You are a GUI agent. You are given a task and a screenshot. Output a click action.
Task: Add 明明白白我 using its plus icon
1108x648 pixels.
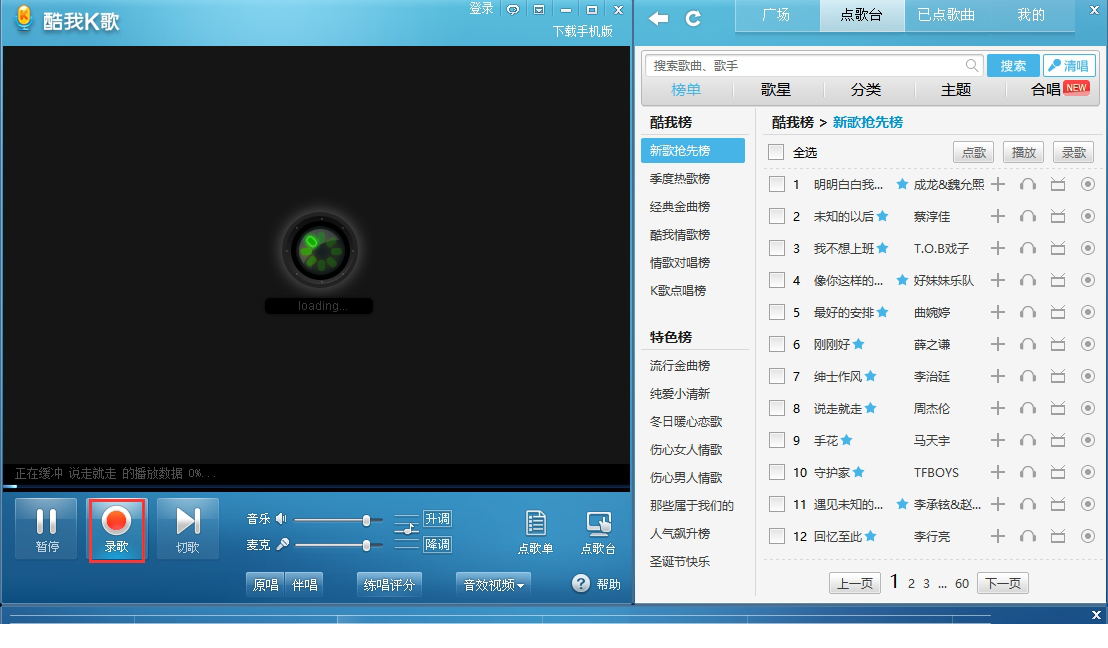(x=998, y=184)
